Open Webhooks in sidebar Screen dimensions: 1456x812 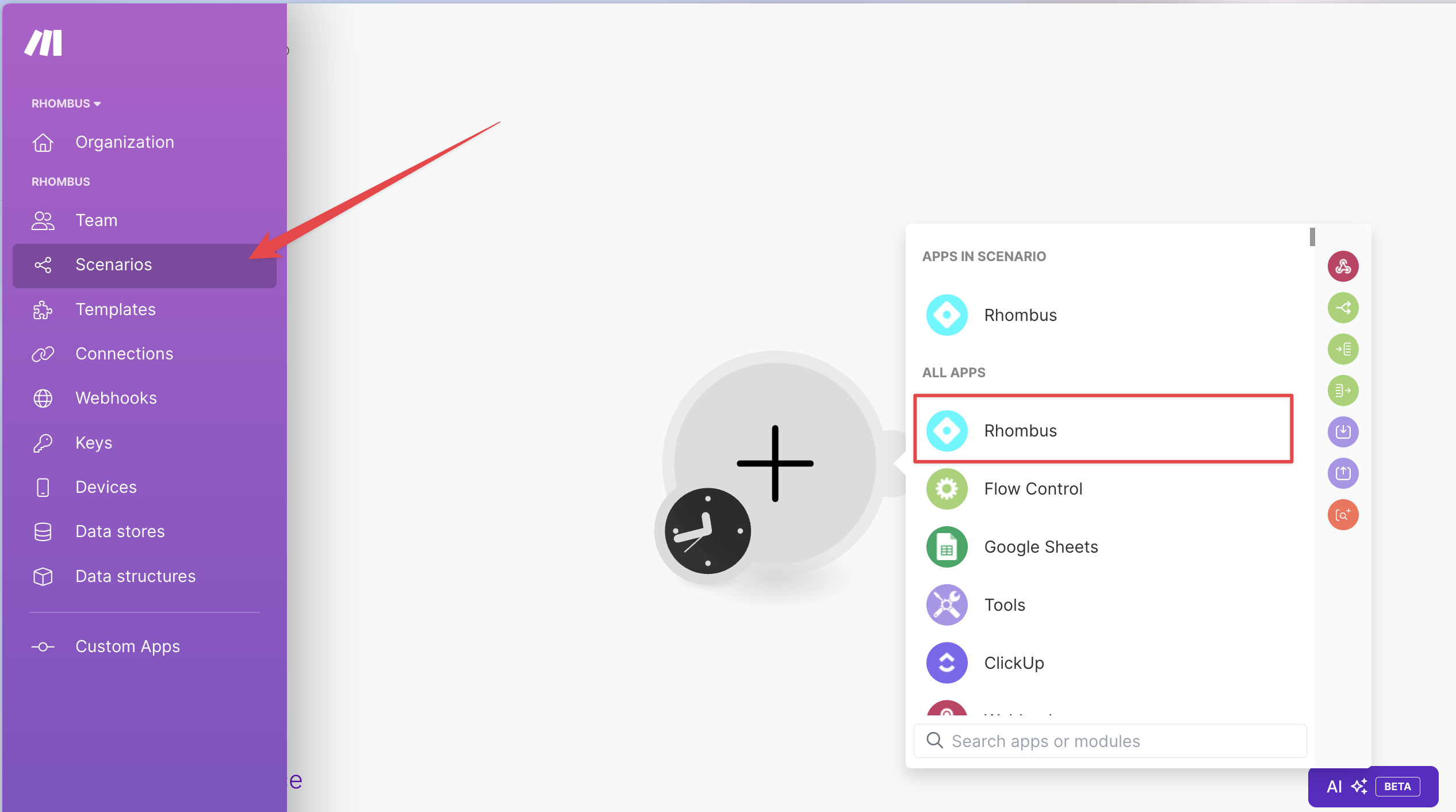[x=144, y=398]
